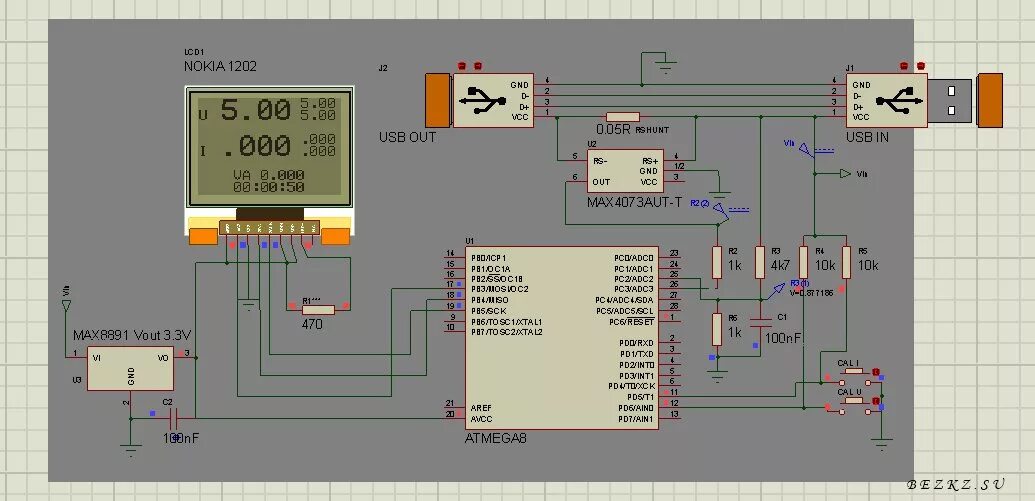
Task: Click the PB5/SCK pin label
Action: click(x=488, y=310)
